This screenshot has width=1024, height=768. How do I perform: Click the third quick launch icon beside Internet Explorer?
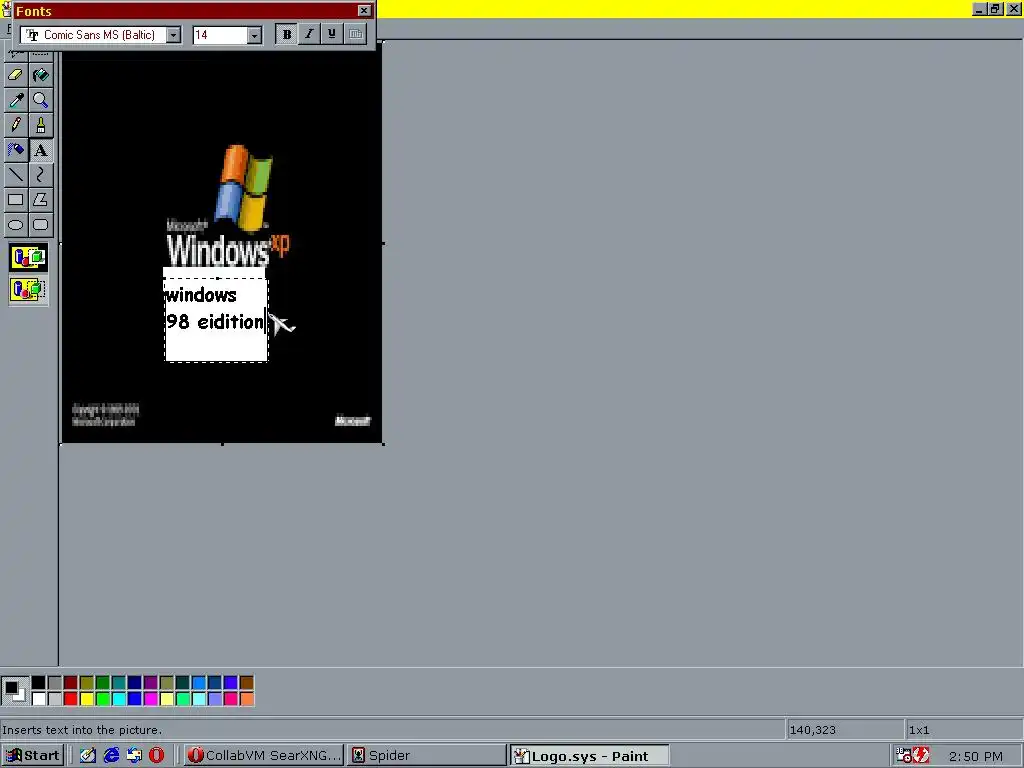pyautogui.click(x=134, y=756)
